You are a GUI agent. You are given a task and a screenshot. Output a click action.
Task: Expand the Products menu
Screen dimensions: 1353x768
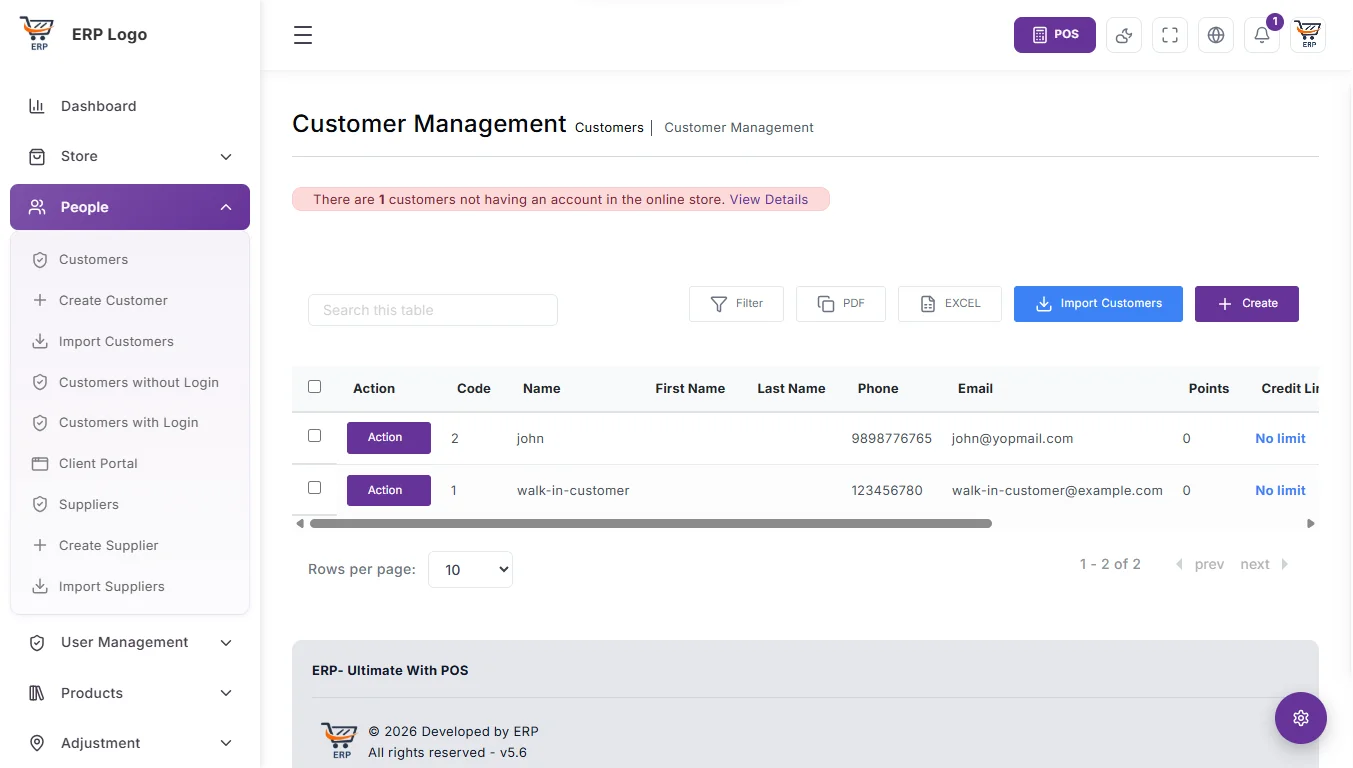pos(130,693)
